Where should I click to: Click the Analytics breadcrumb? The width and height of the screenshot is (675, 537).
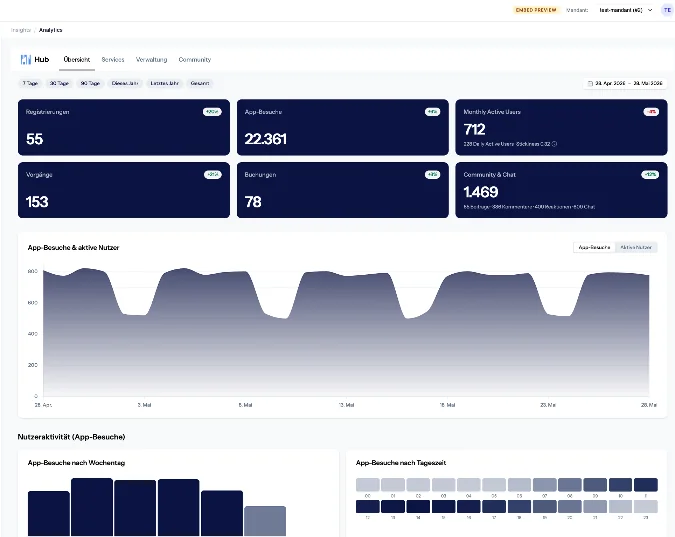tap(50, 30)
